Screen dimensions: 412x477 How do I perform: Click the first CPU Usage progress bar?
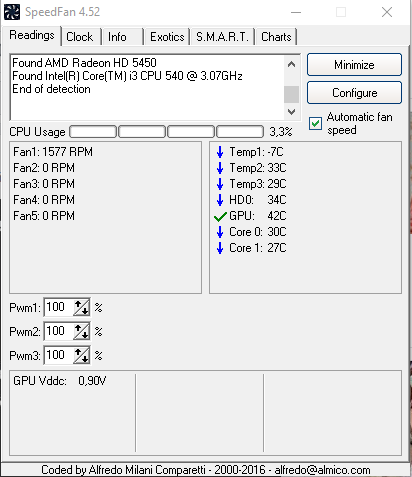(x=93, y=132)
